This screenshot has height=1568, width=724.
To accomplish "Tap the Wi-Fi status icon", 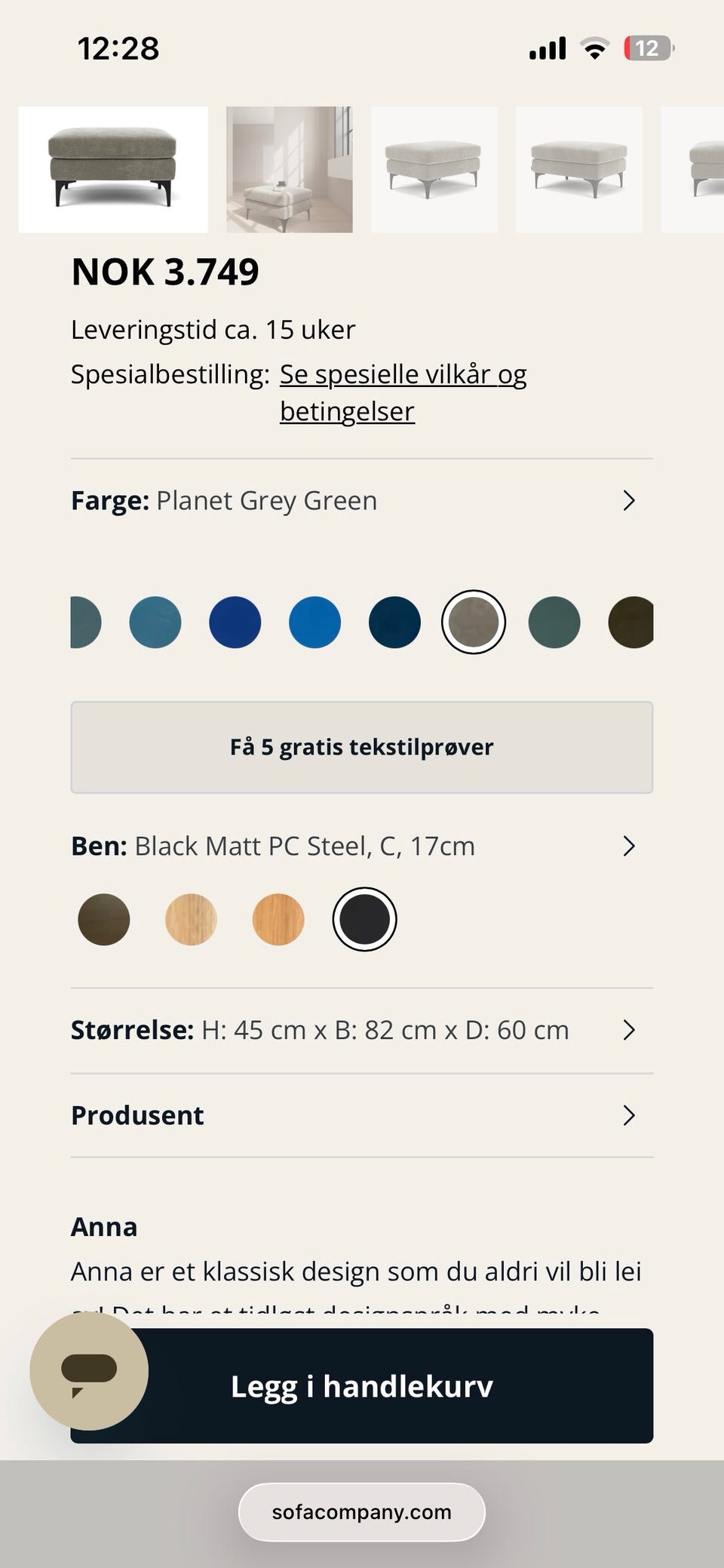I will 594,49.
